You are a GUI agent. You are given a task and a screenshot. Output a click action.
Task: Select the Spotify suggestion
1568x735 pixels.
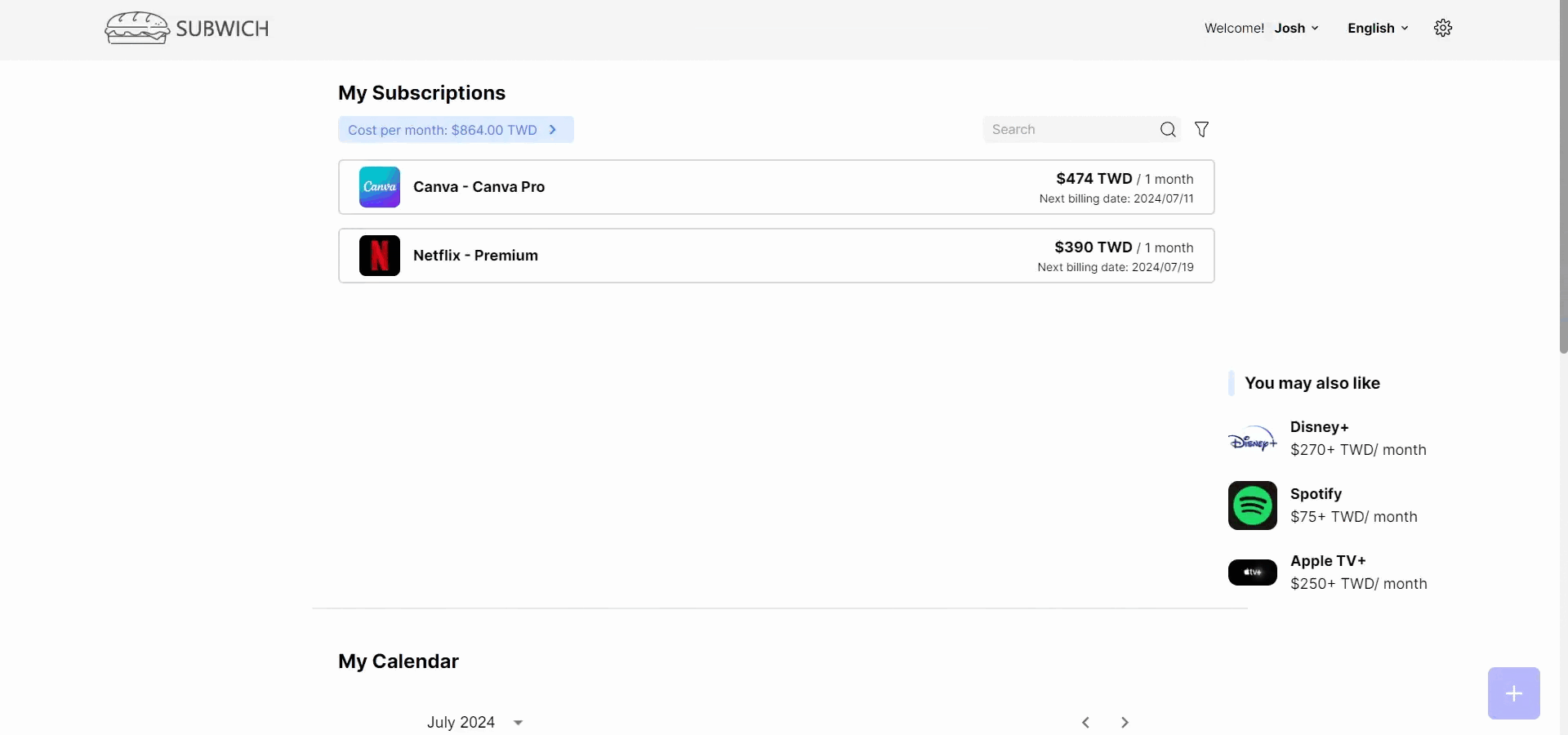click(x=1323, y=506)
